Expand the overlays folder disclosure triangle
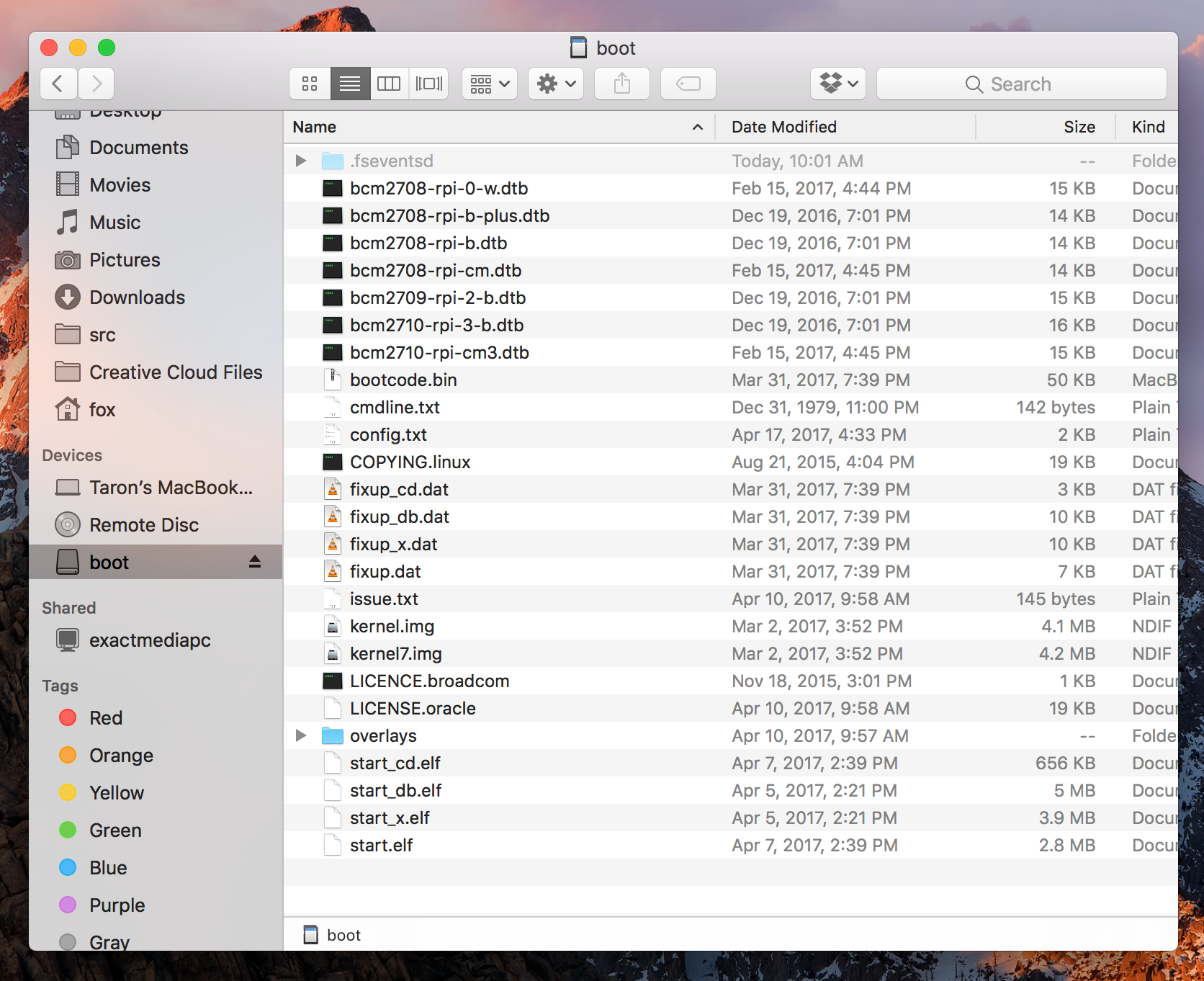The width and height of the screenshot is (1204, 981). coord(301,735)
